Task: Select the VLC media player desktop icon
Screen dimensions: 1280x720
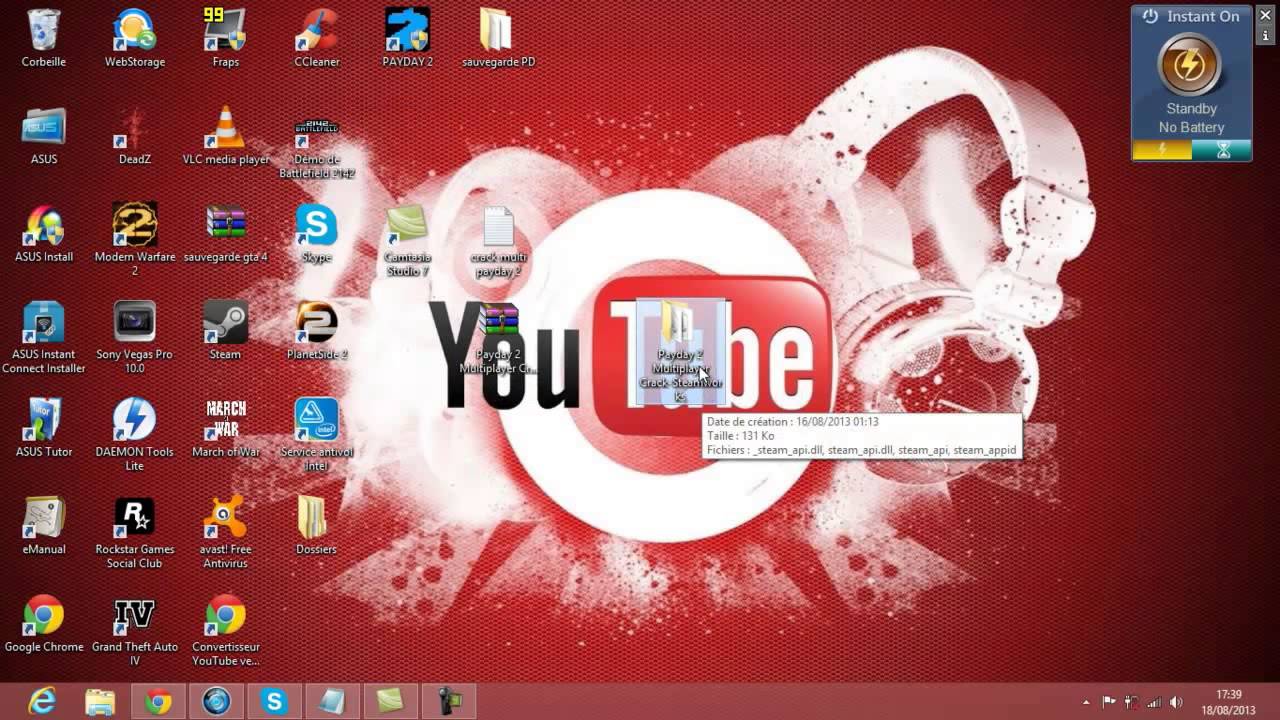Action: (x=226, y=135)
